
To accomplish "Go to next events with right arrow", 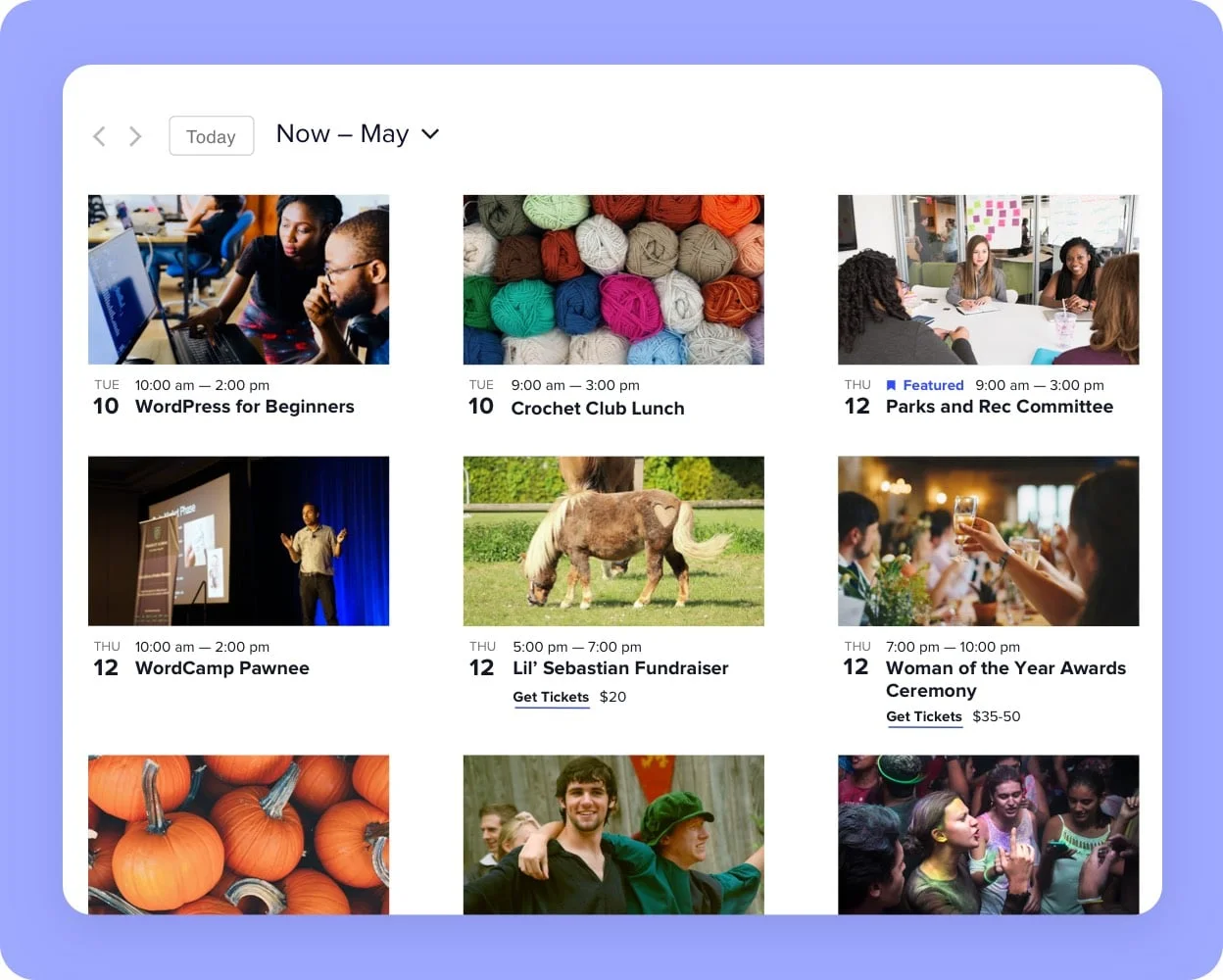I will (135, 136).
